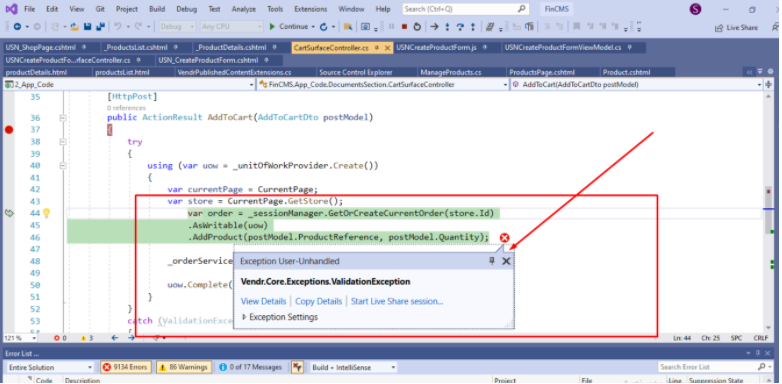The height and width of the screenshot is (384, 782).
Task: Click the red error count indicator showing 0
Action: click(x=60, y=338)
